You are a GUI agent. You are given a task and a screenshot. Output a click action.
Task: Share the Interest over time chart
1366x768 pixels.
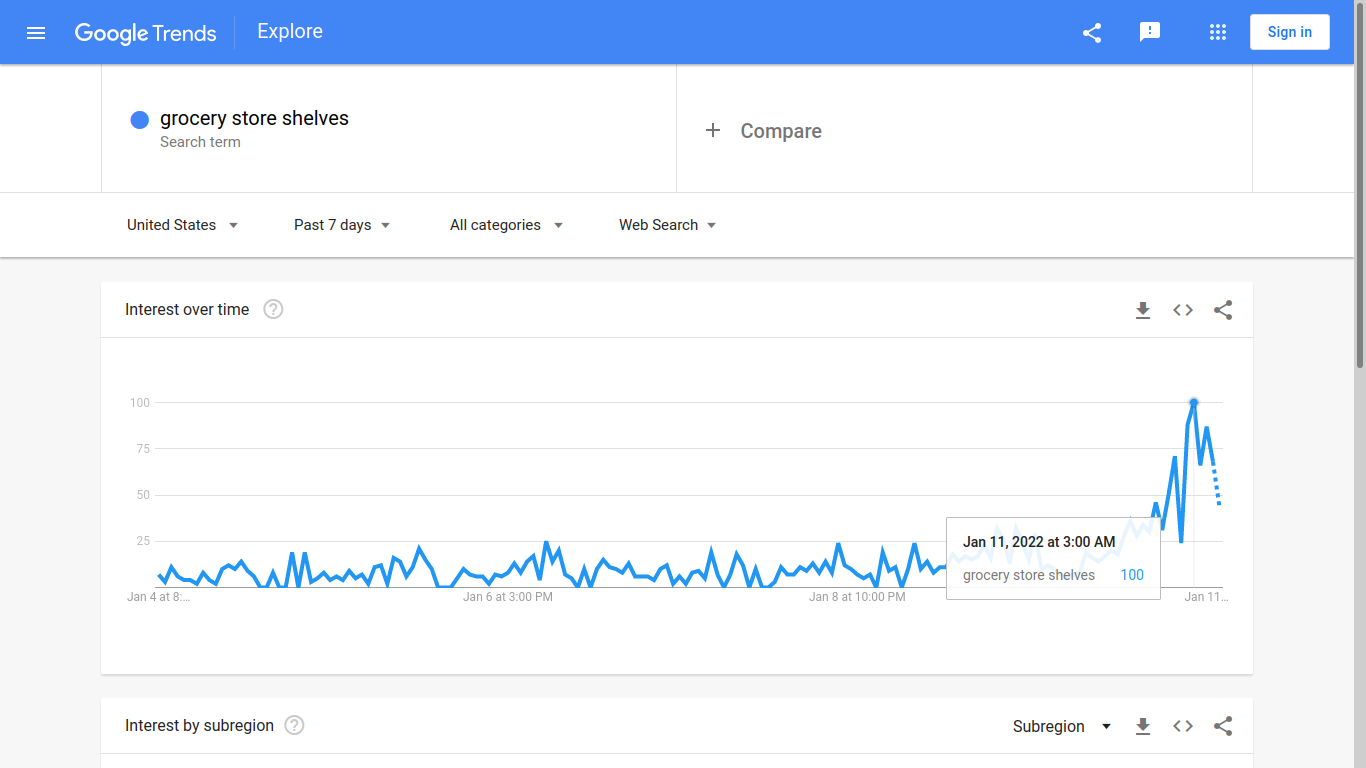pyautogui.click(x=1223, y=310)
